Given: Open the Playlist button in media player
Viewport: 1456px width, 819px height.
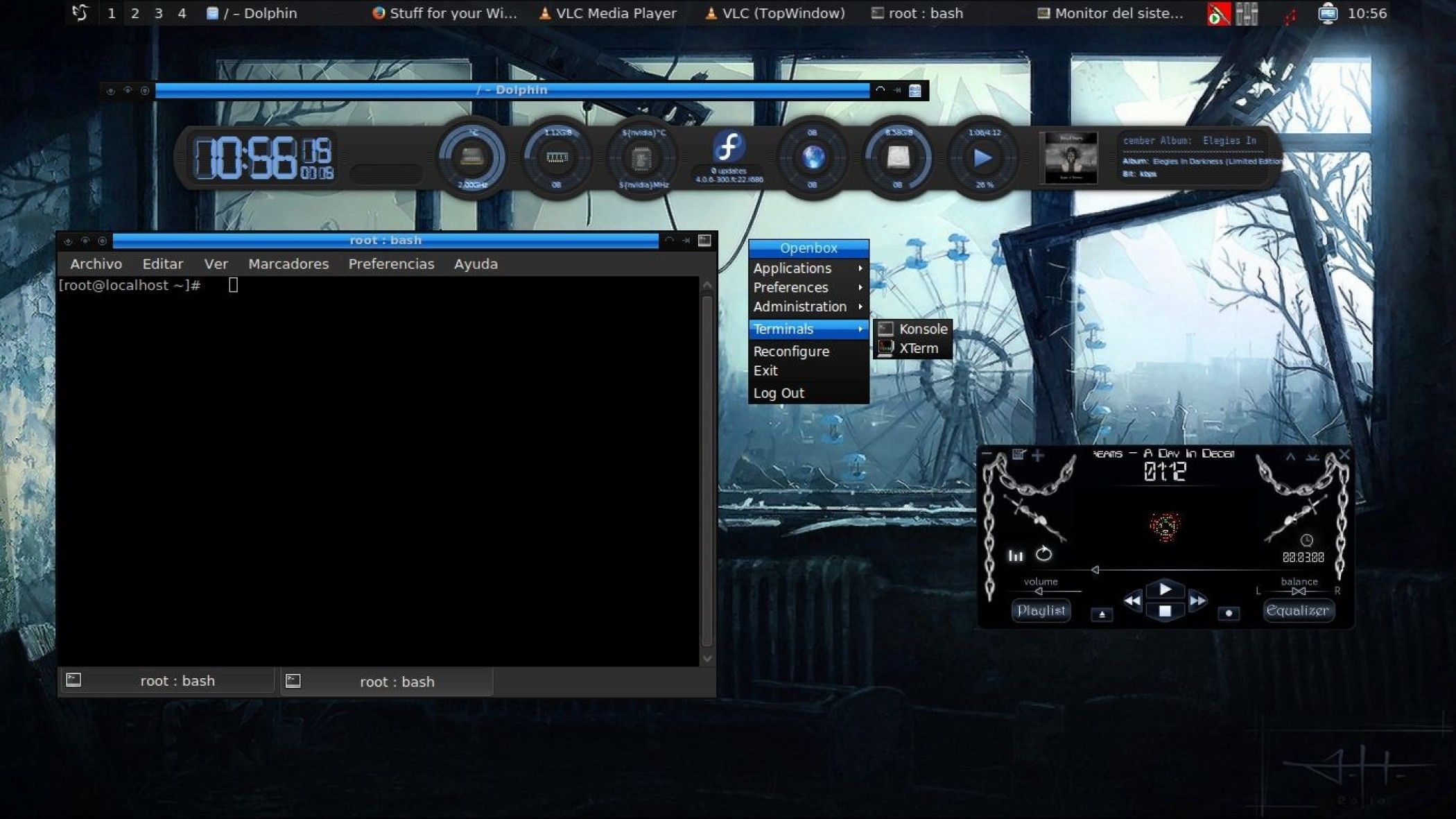Looking at the screenshot, I should click(1040, 610).
